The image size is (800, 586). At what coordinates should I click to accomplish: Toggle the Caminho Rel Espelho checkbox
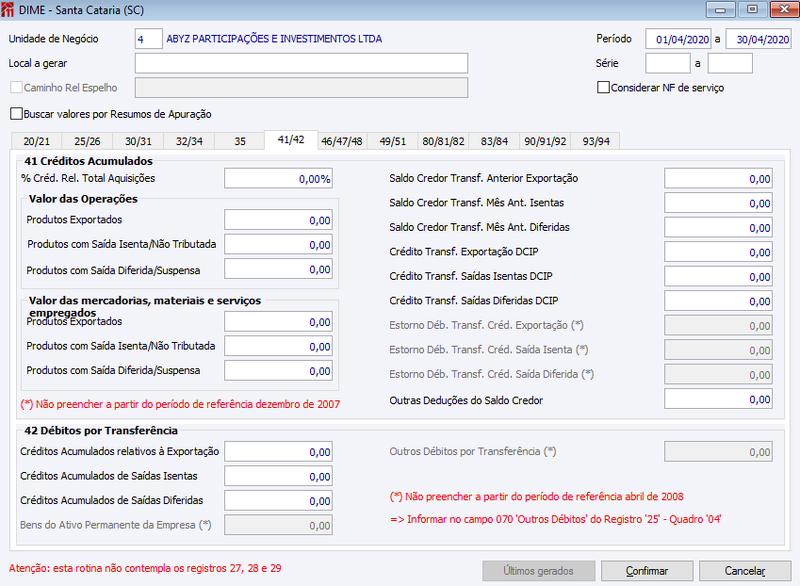click(x=16, y=87)
